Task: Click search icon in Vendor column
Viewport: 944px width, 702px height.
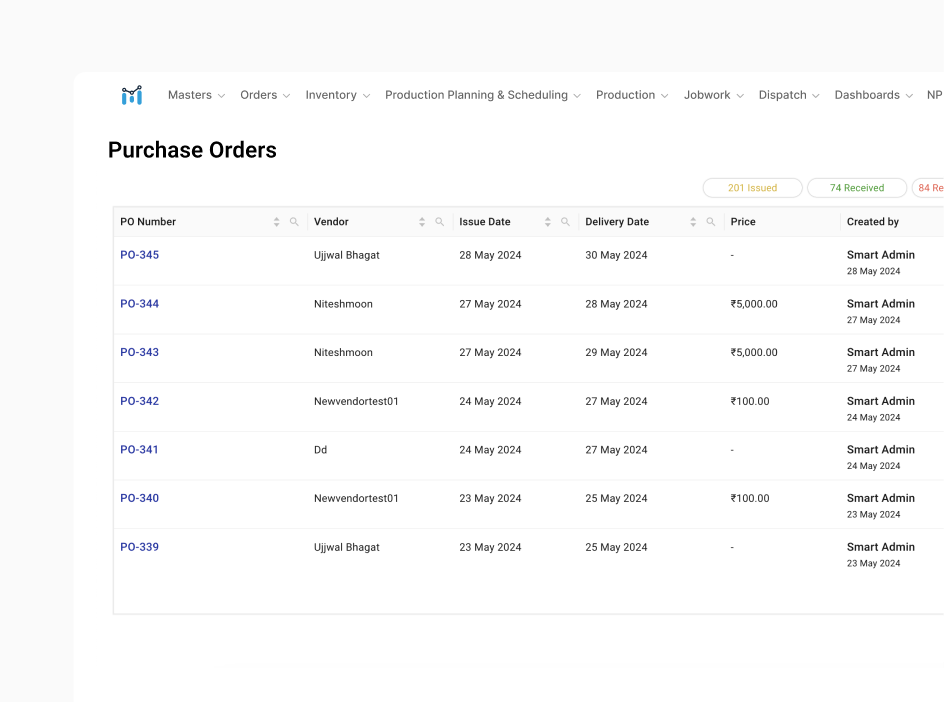Action: coord(440,222)
